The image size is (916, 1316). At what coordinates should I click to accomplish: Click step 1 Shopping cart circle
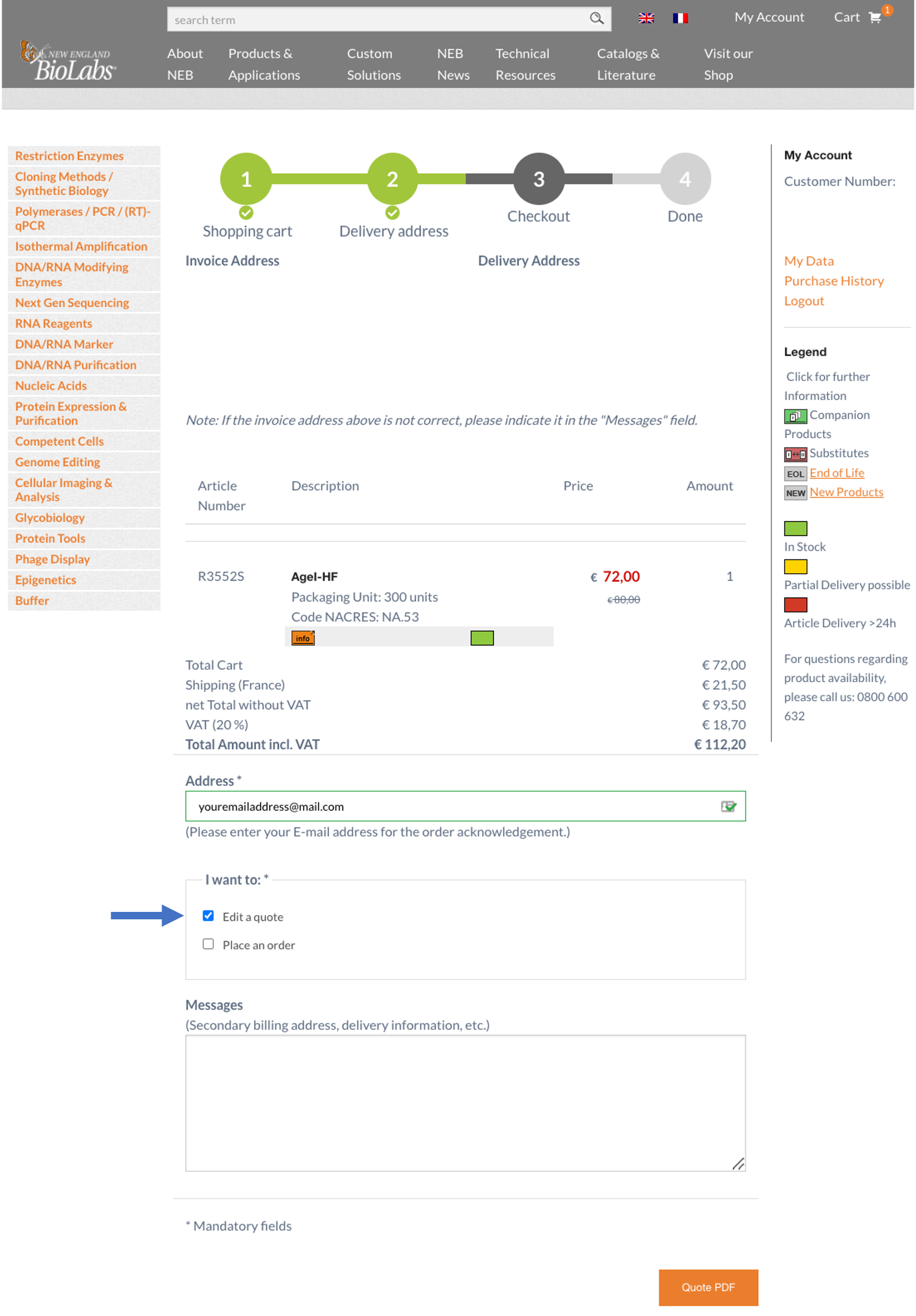[246, 179]
